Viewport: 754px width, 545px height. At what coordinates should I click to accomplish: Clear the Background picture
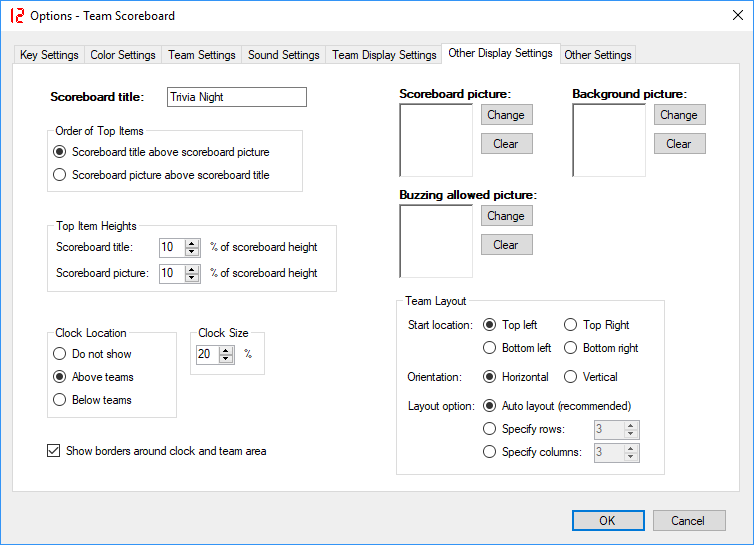click(x=679, y=144)
